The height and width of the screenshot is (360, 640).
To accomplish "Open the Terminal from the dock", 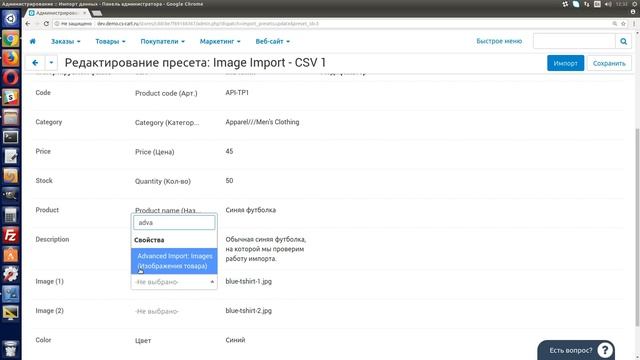I will [x=11, y=137].
